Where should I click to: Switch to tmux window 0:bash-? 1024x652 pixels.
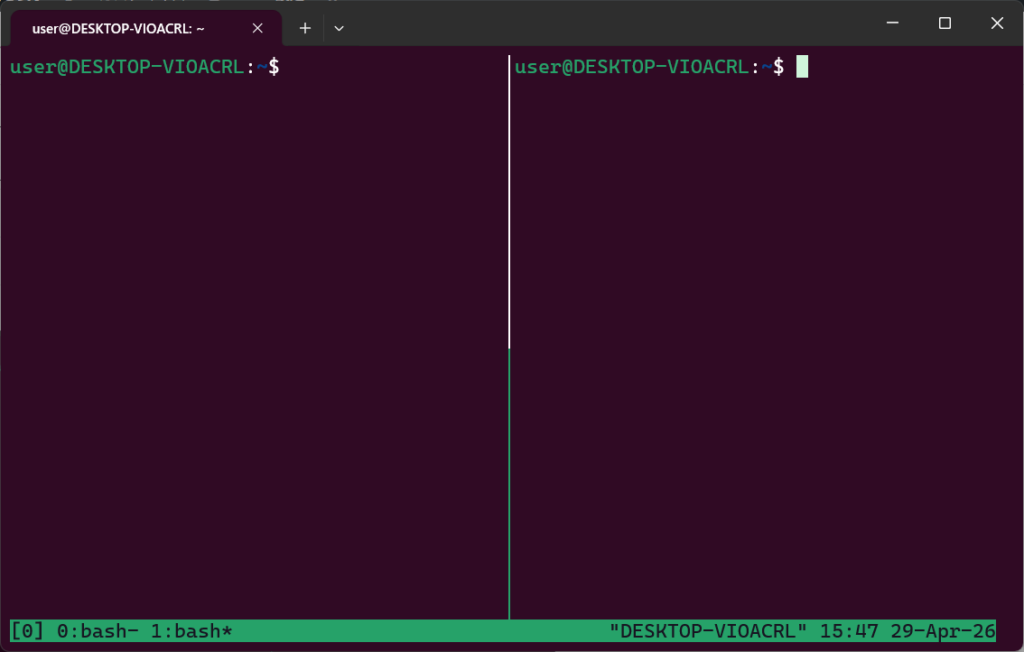pyautogui.click(x=89, y=631)
